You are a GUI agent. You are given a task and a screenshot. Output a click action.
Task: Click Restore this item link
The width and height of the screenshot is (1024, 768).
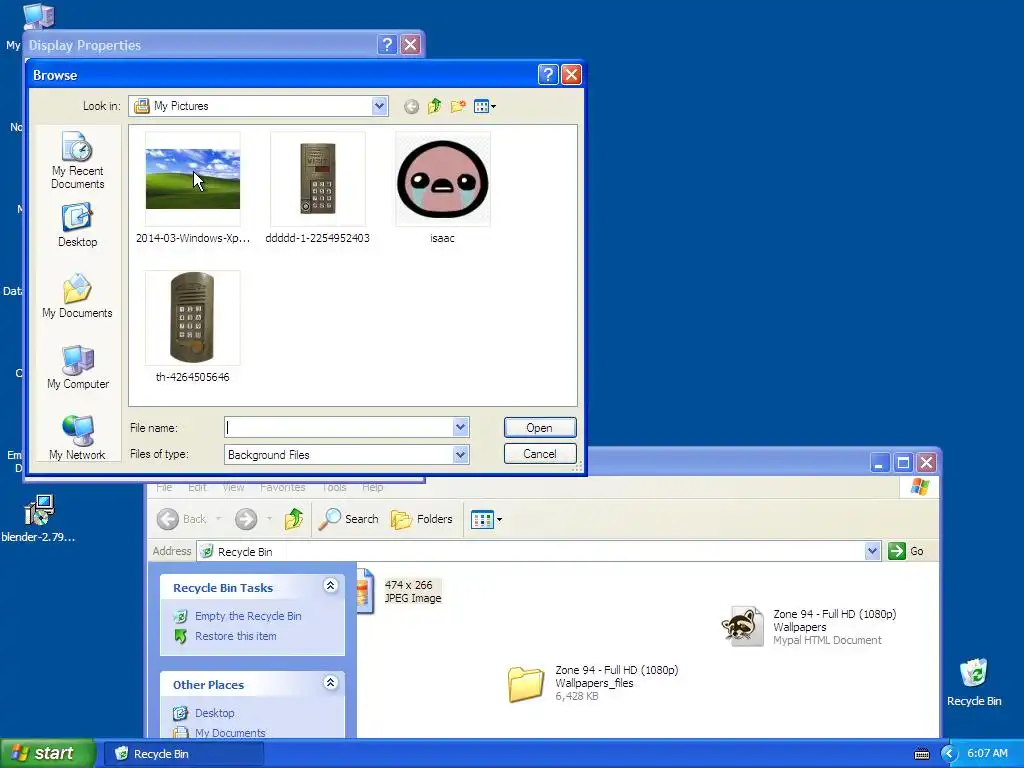236,636
